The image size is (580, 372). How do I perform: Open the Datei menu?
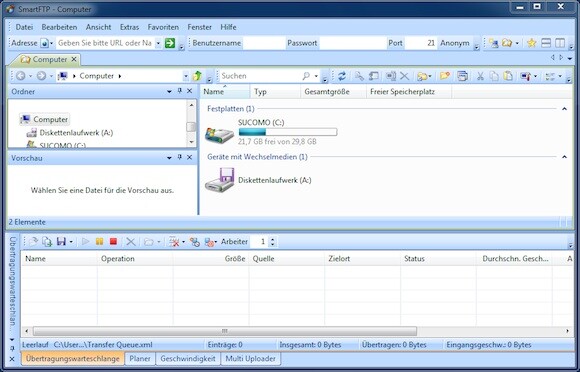(x=24, y=27)
